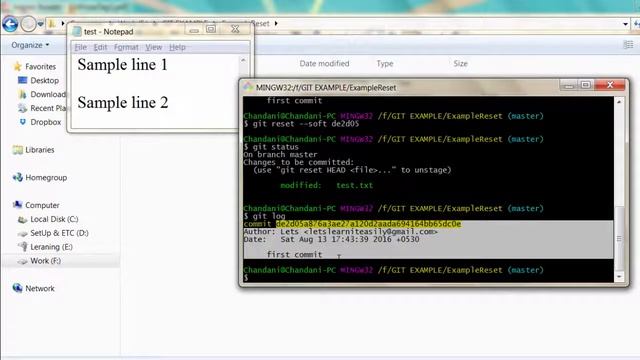Screen dimensions: 640x360
Task: Open Leraning (E:) drive
Action: (x=51, y=247)
